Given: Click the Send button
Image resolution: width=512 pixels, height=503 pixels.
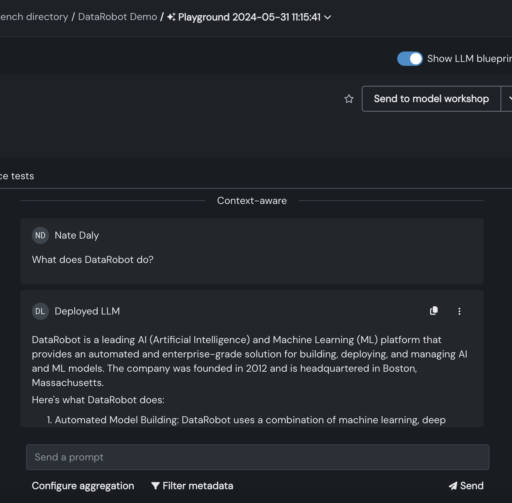Looking at the screenshot, I should tap(466, 486).
